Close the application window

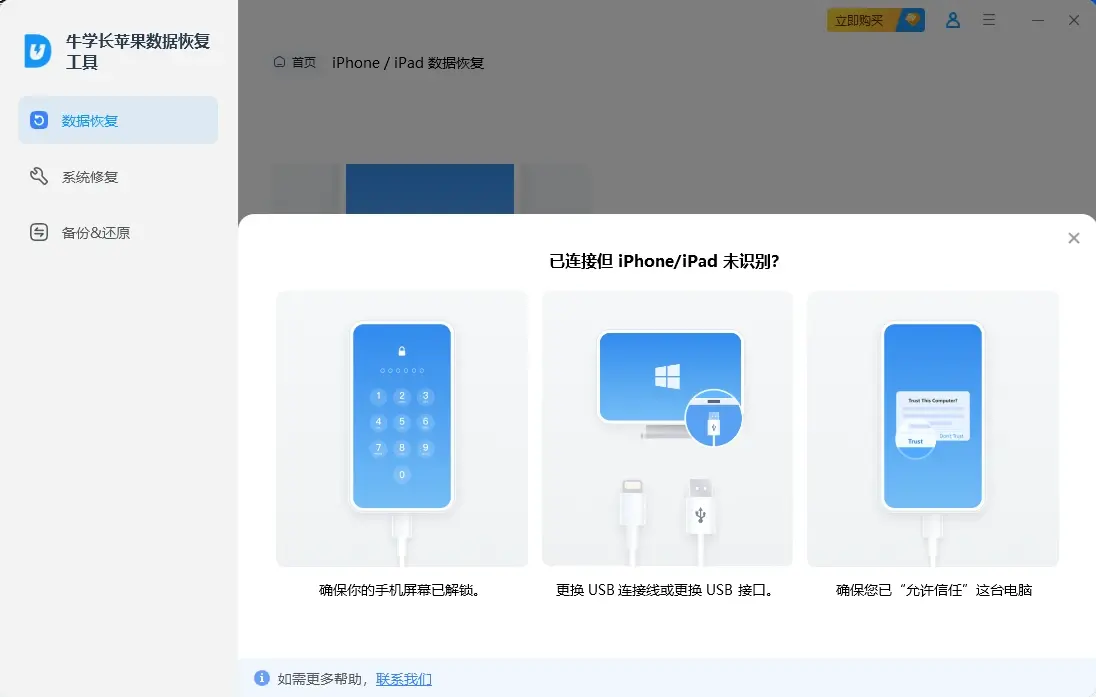pos(1074,20)
